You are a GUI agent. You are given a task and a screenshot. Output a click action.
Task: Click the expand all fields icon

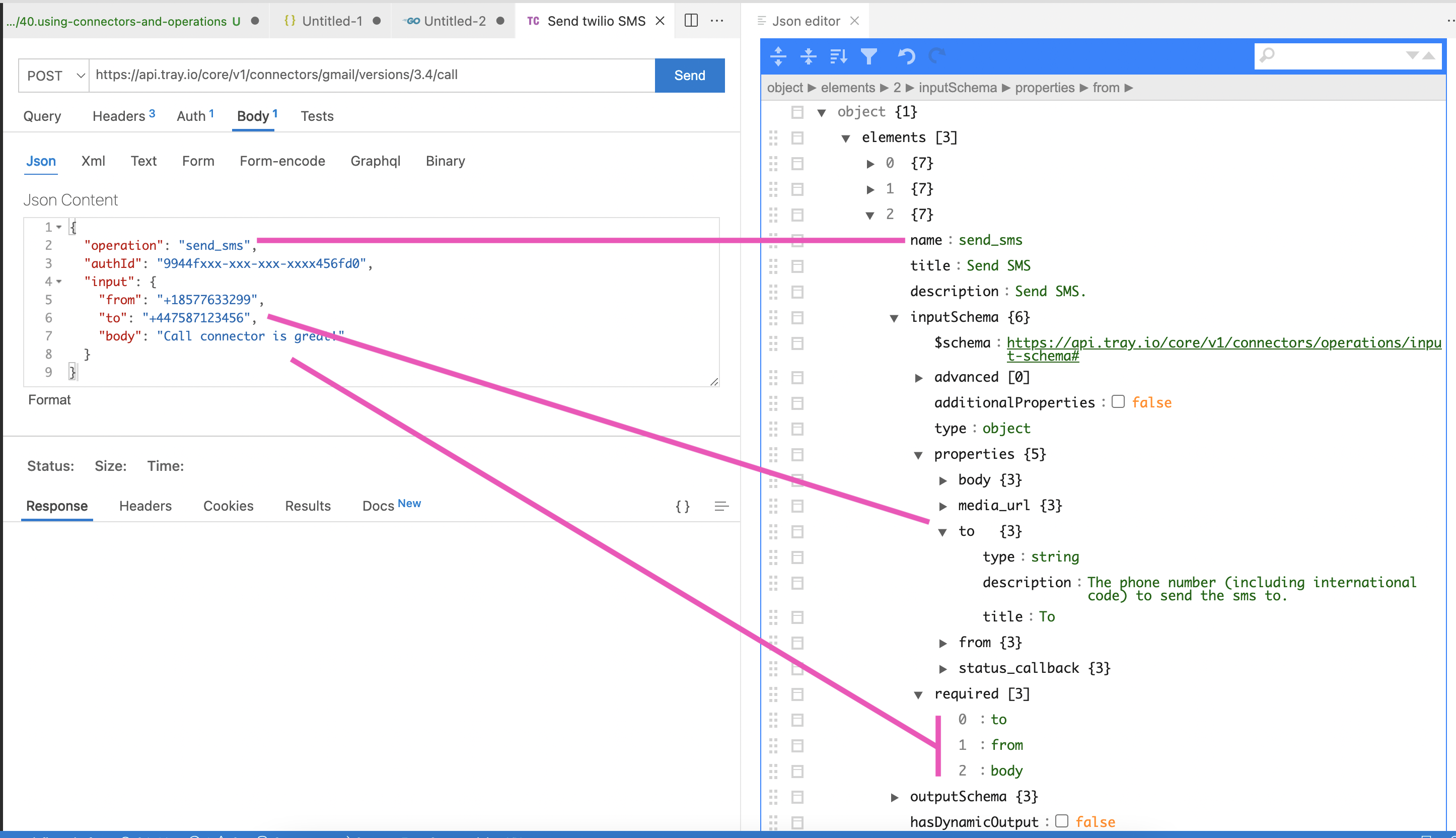click(x=778, y=56)
